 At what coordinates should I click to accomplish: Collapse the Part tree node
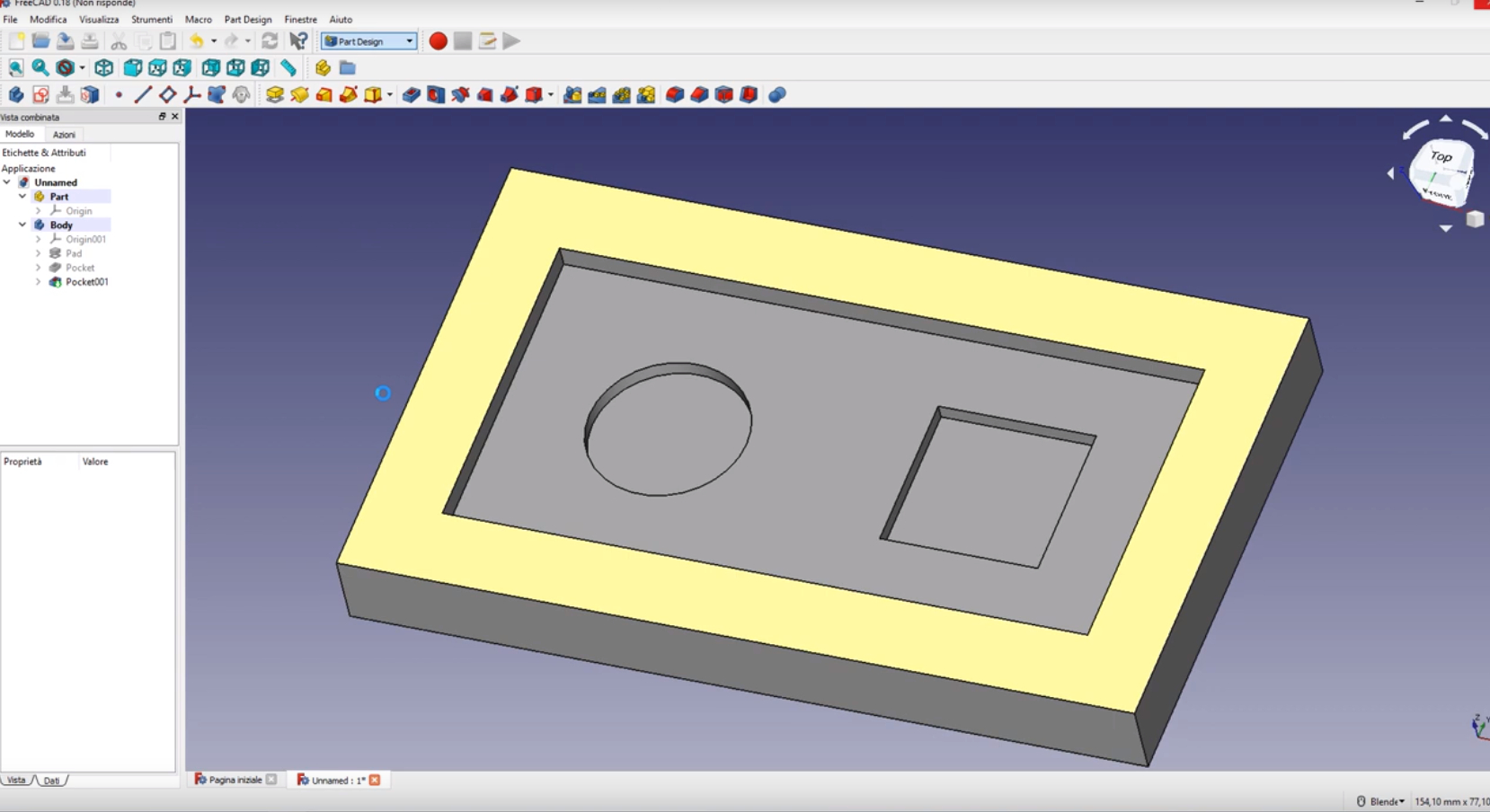tap(22, 197)
